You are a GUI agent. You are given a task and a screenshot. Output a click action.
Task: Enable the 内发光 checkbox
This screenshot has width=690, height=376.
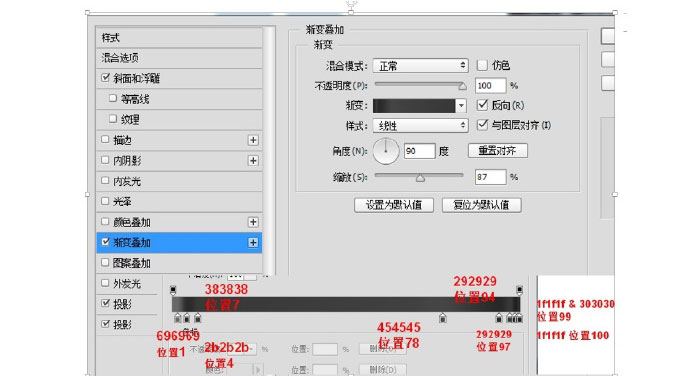(x=105, y=180)
